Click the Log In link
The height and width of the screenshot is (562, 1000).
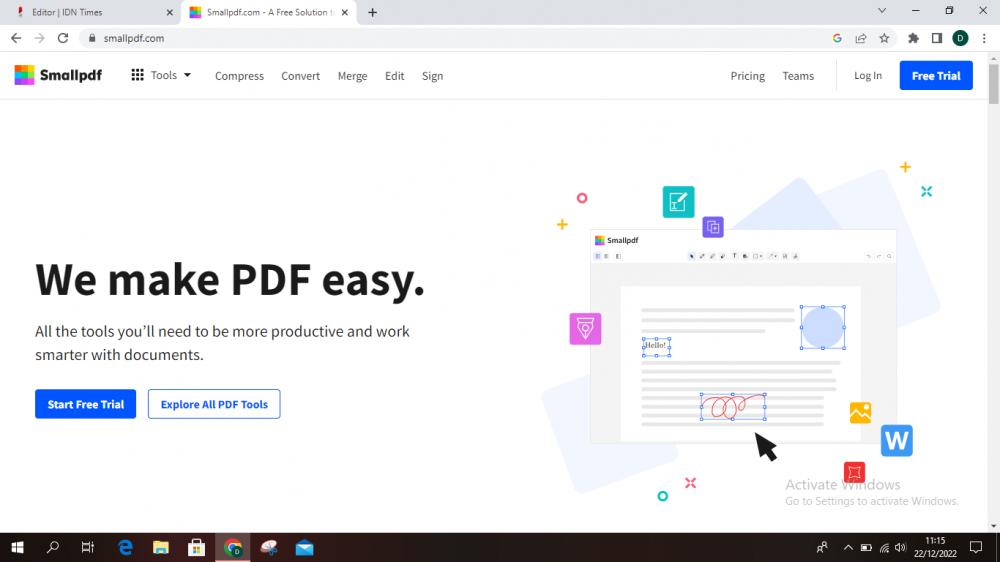click(x=867, y=75)
